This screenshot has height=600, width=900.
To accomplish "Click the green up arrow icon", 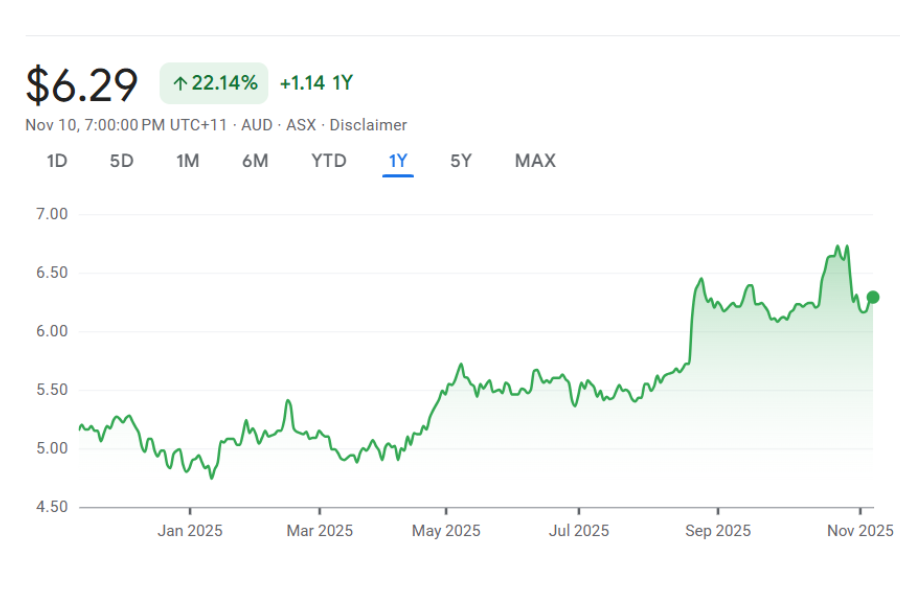I will [180, 84].
